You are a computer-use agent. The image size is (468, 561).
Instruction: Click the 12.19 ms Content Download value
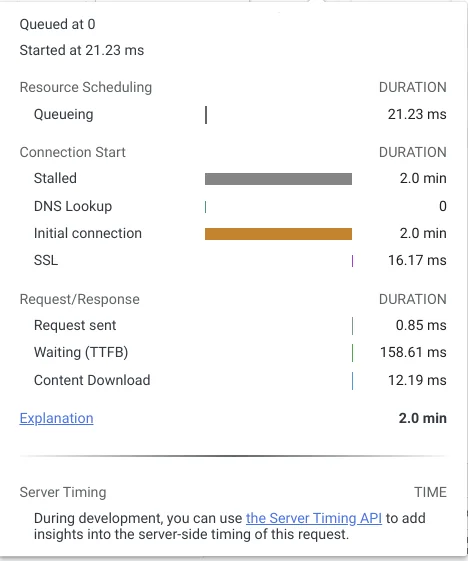click(x=417, y=380)
